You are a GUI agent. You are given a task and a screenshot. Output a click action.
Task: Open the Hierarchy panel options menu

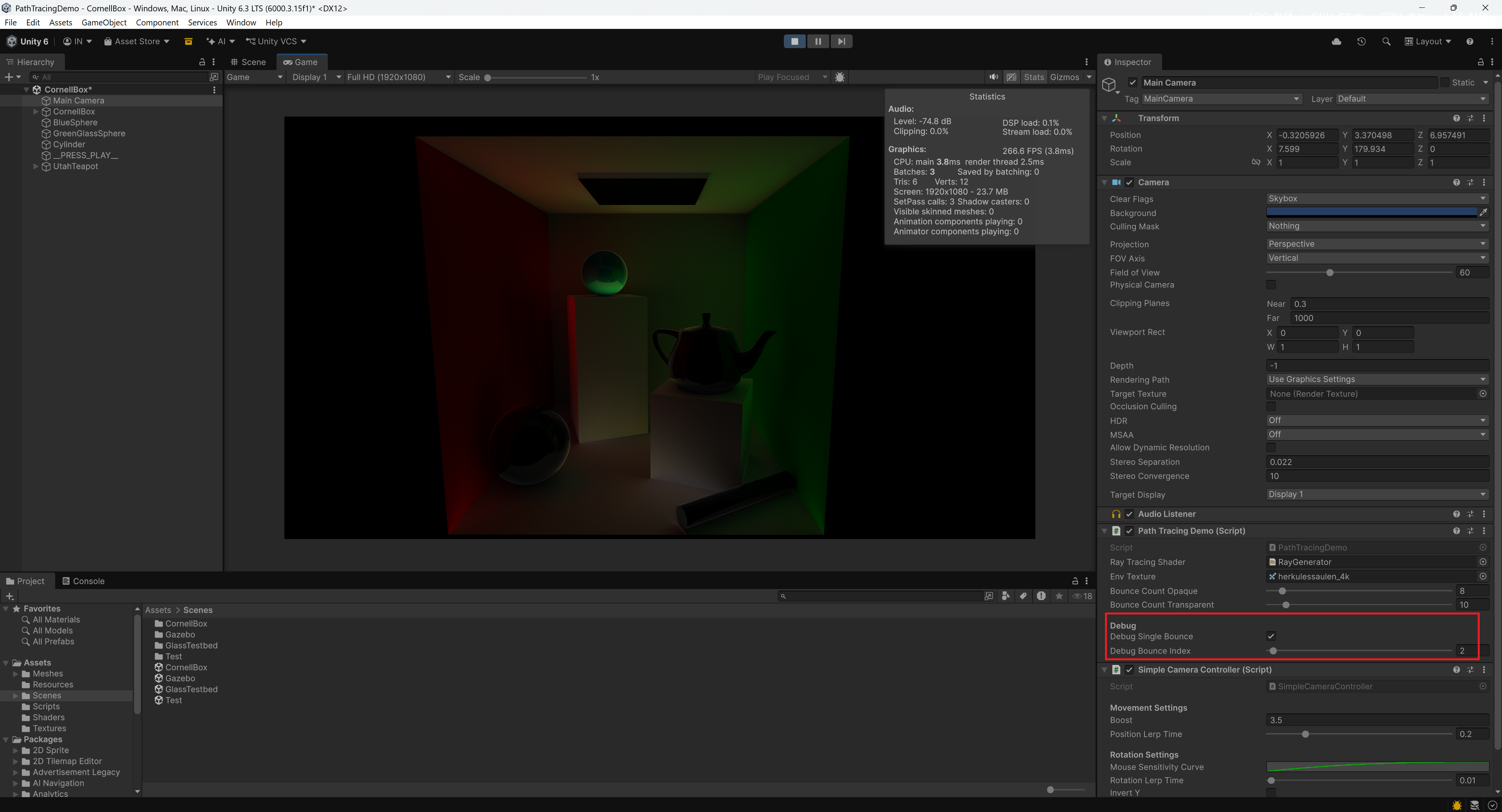(x=214, y=62)
